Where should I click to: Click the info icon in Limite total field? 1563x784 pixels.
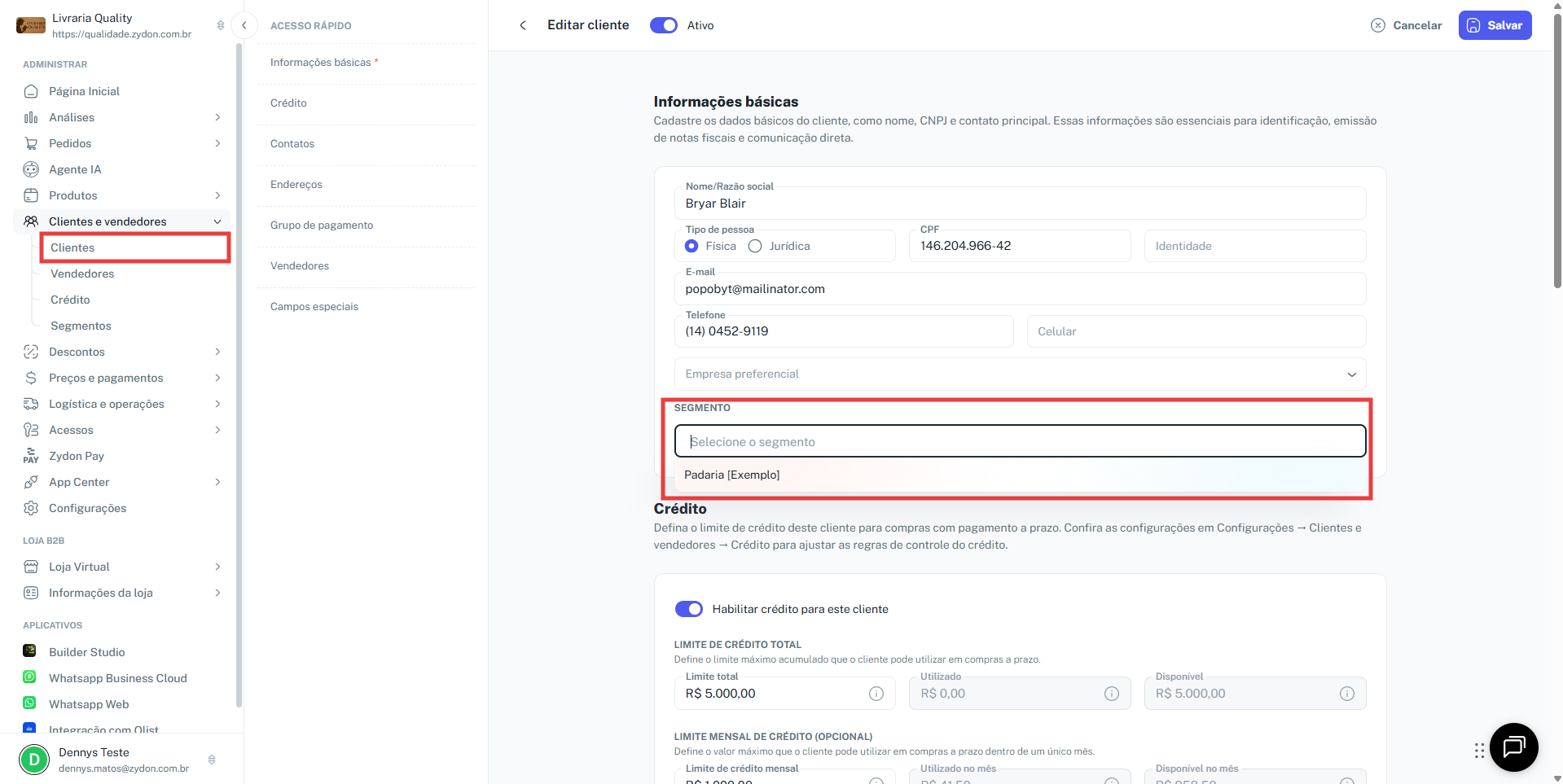tap(876, 694)
